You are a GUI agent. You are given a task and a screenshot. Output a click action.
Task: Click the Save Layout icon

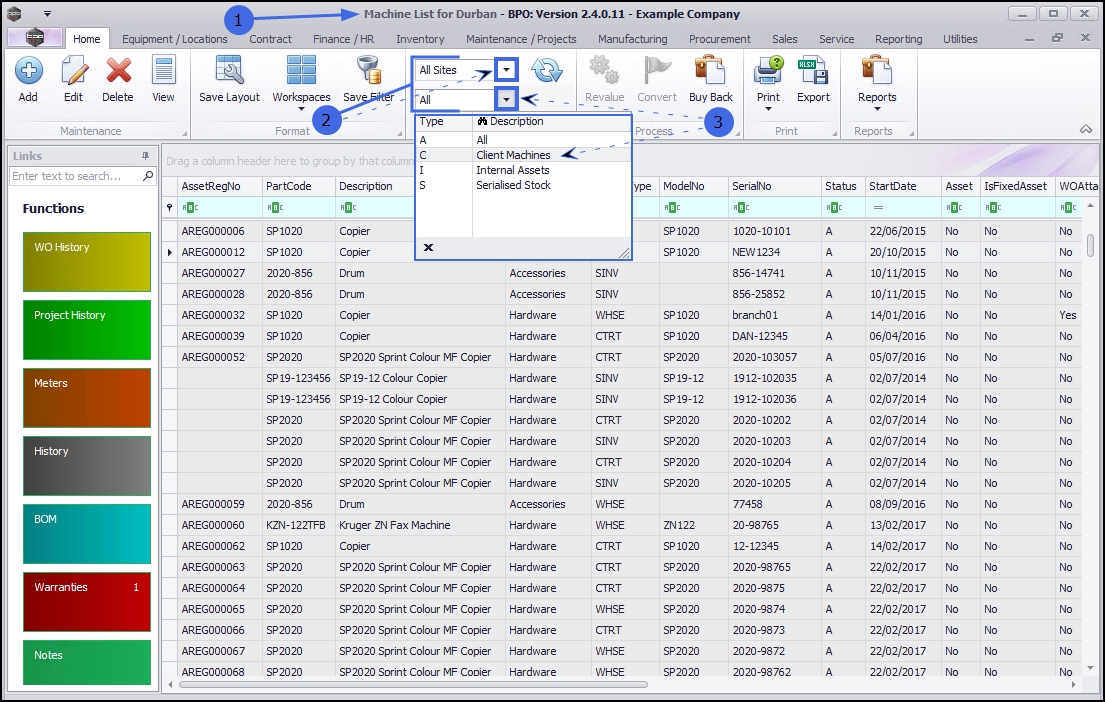pyautogui.click(x=229, y=72)
